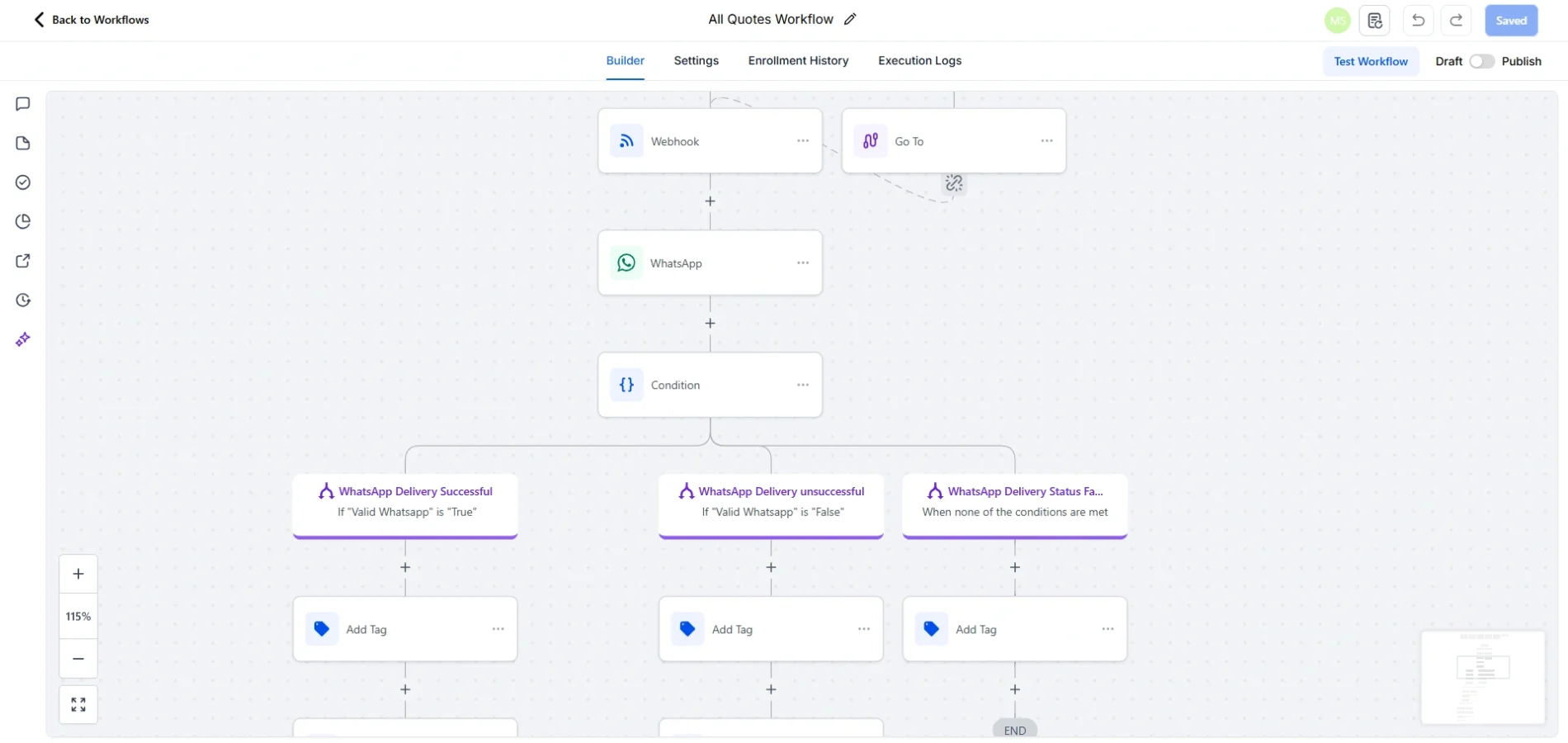Zoom in using the plus control
Image resolution: width=1568 pixels, height=743 pixels.
[x=78, y=573]
